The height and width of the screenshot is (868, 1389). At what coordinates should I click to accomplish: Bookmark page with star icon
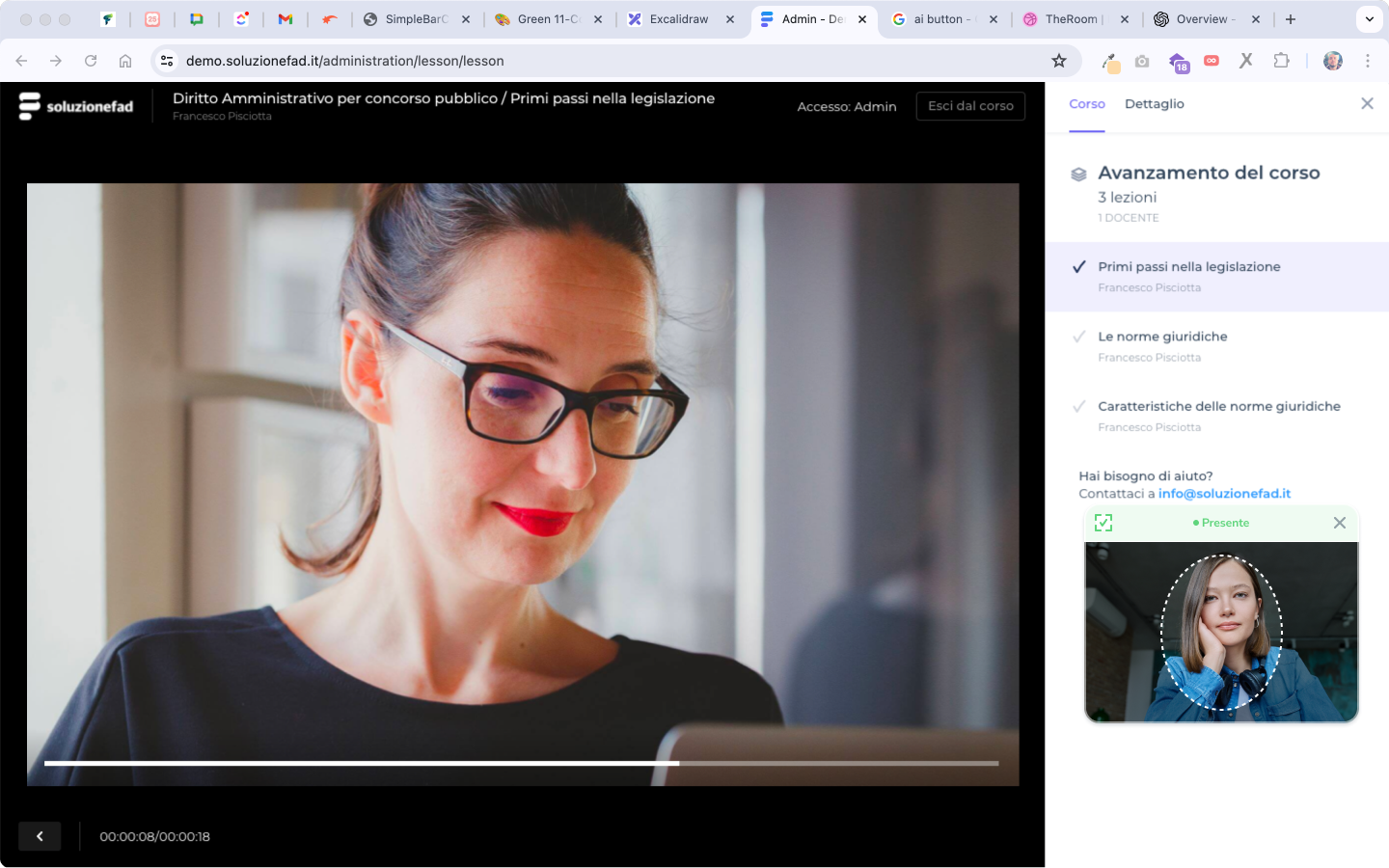[1059, 61]
